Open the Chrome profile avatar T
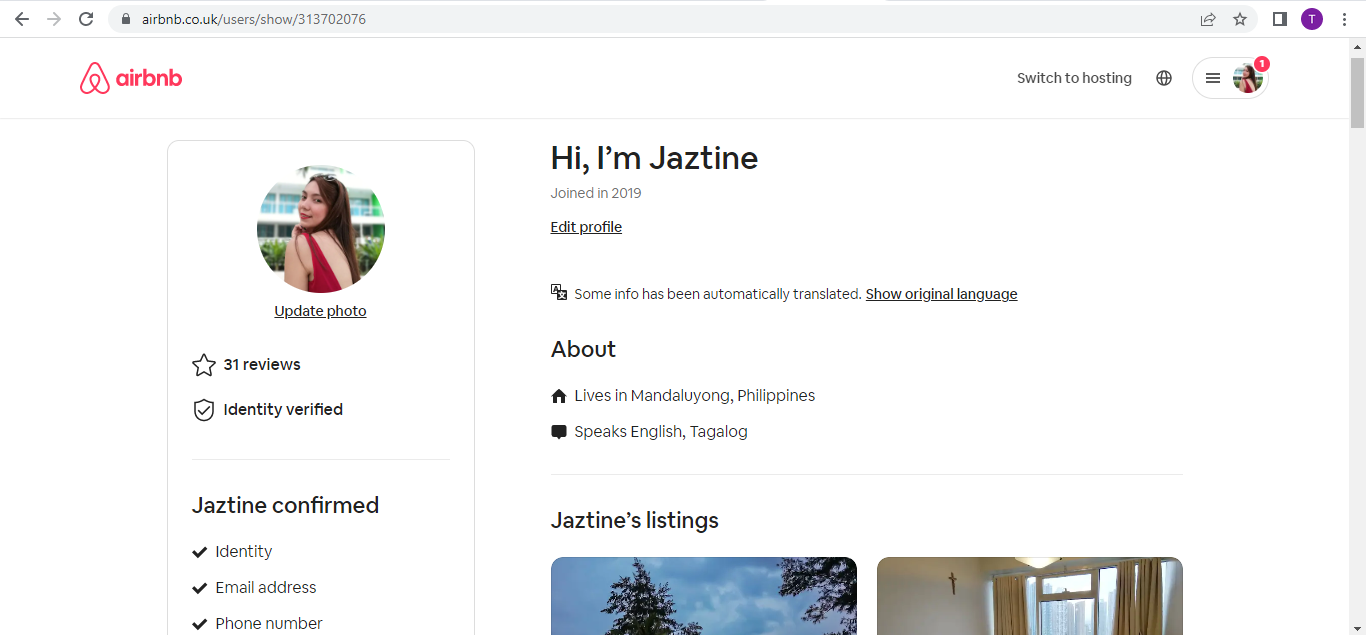1366x635 pixels. click(x=1312, y=19)
